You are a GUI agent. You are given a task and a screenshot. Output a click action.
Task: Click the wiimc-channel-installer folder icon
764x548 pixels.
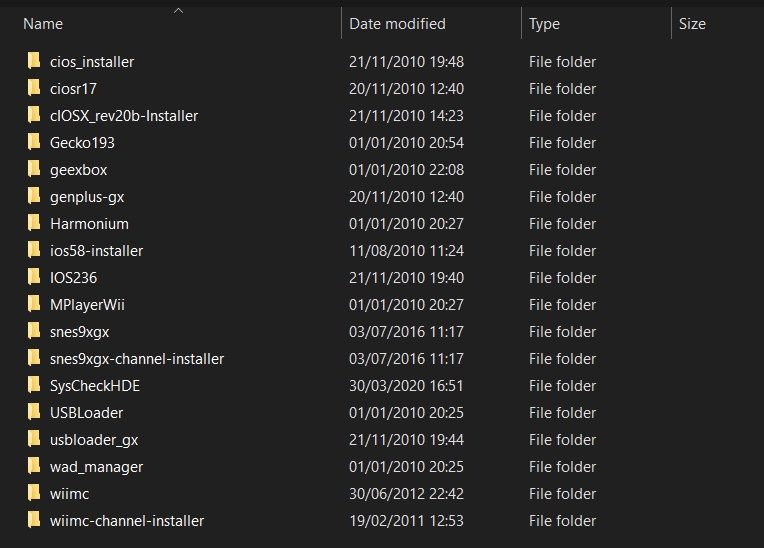coord(34,520)
